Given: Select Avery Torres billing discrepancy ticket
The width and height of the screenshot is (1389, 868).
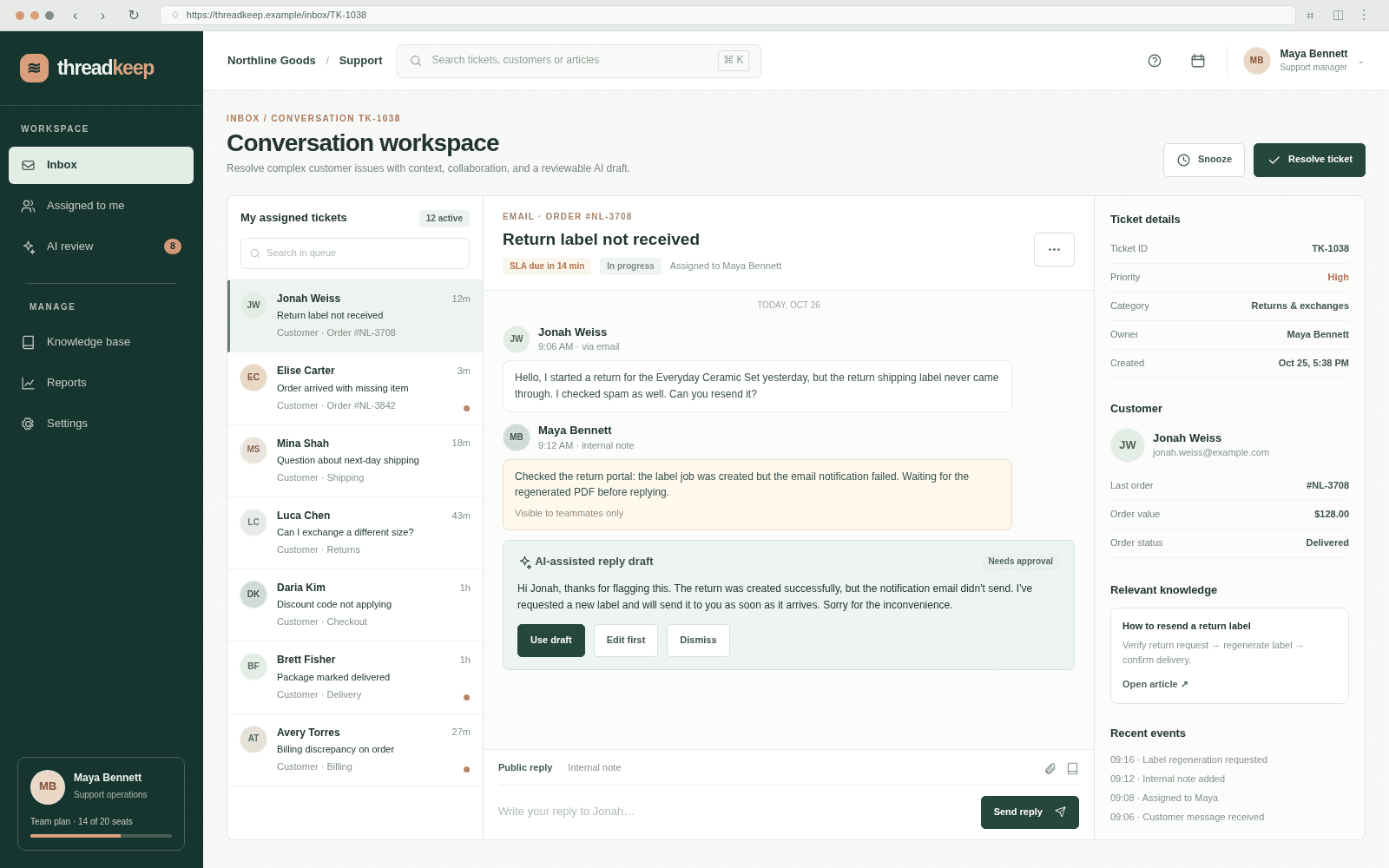Looking at the screenshot, I should (x=355, y=750).
